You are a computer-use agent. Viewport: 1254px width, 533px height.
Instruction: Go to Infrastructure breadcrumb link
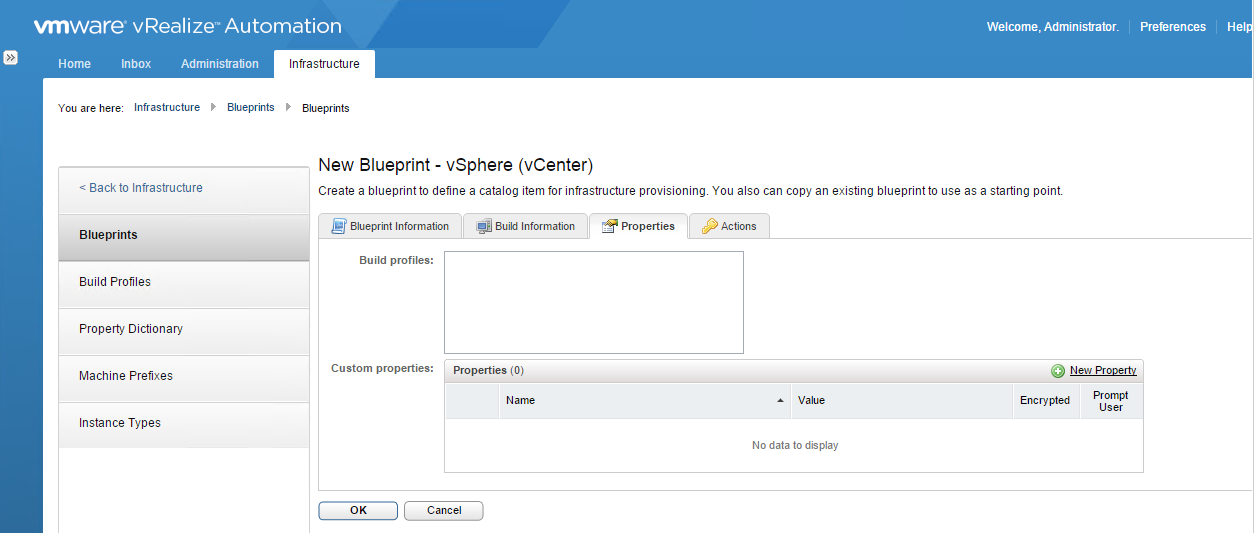[x=167, y=107]
